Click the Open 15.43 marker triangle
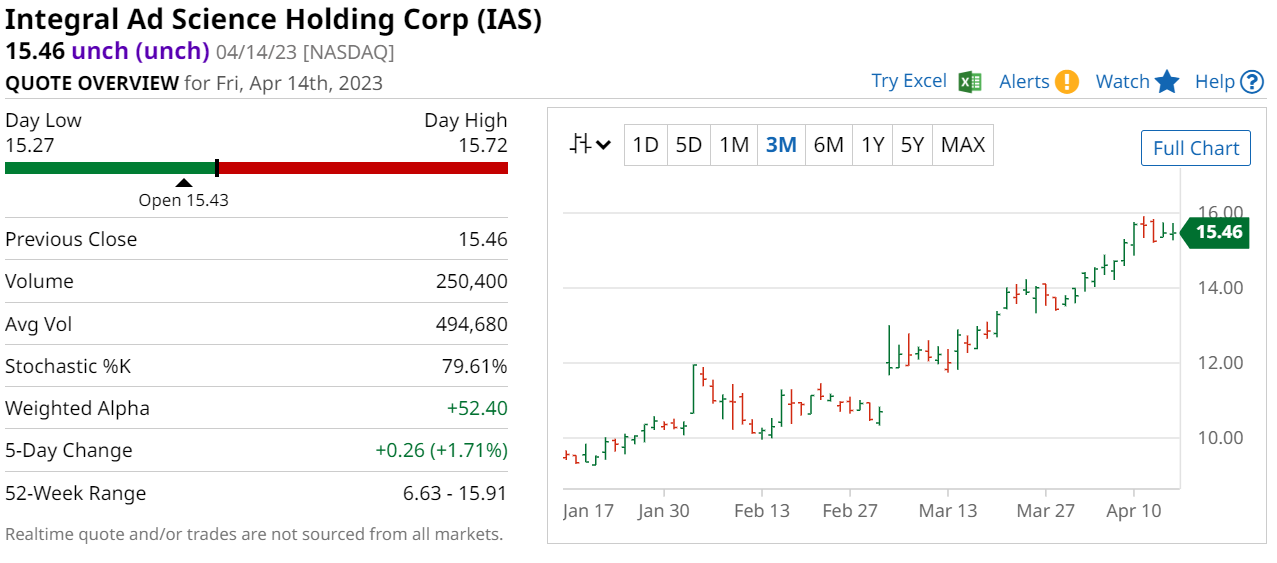 pos(183,182)
